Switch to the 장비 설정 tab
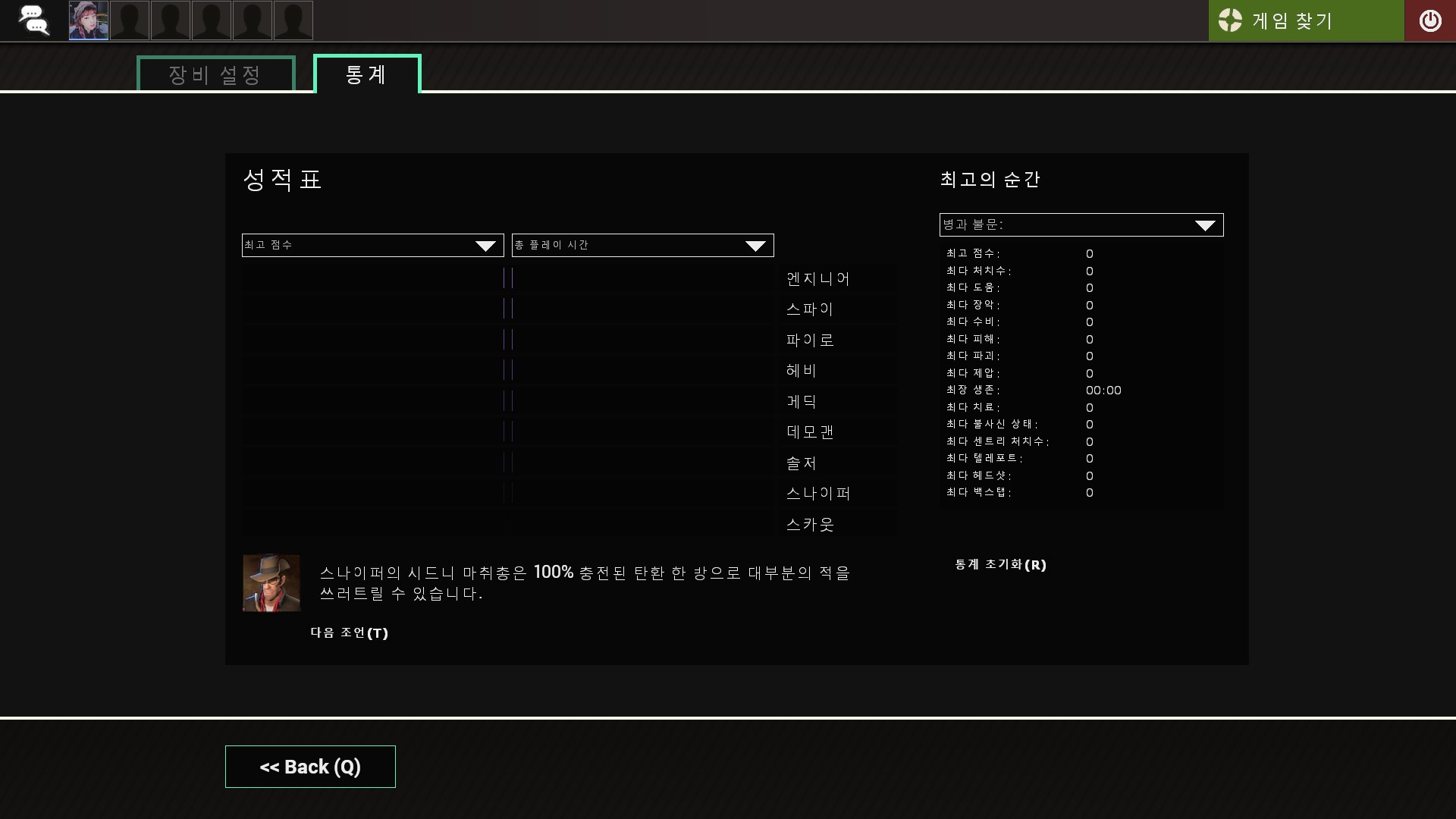Viewport: 1456px width, 819px height. (215, 74)
